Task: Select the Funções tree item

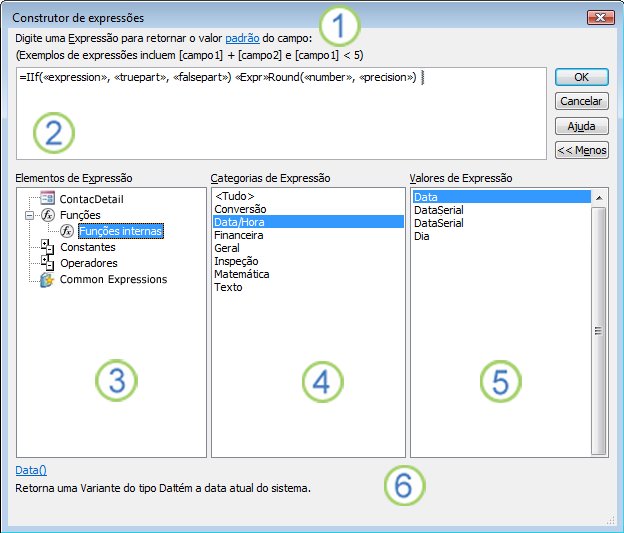Action: point(80,215)
